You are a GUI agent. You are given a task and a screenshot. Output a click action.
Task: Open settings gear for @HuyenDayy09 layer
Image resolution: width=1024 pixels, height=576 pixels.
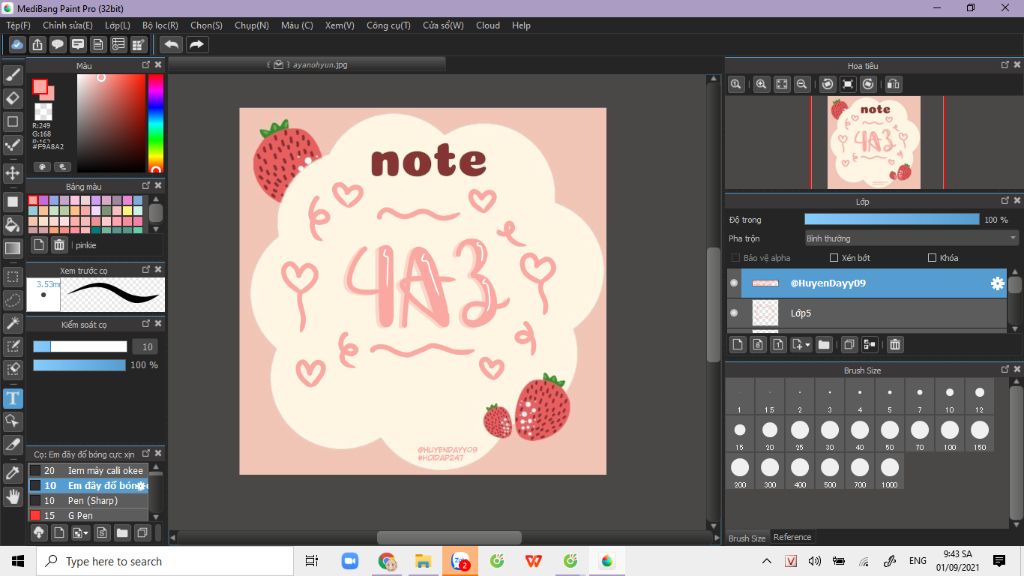(997, 283)
